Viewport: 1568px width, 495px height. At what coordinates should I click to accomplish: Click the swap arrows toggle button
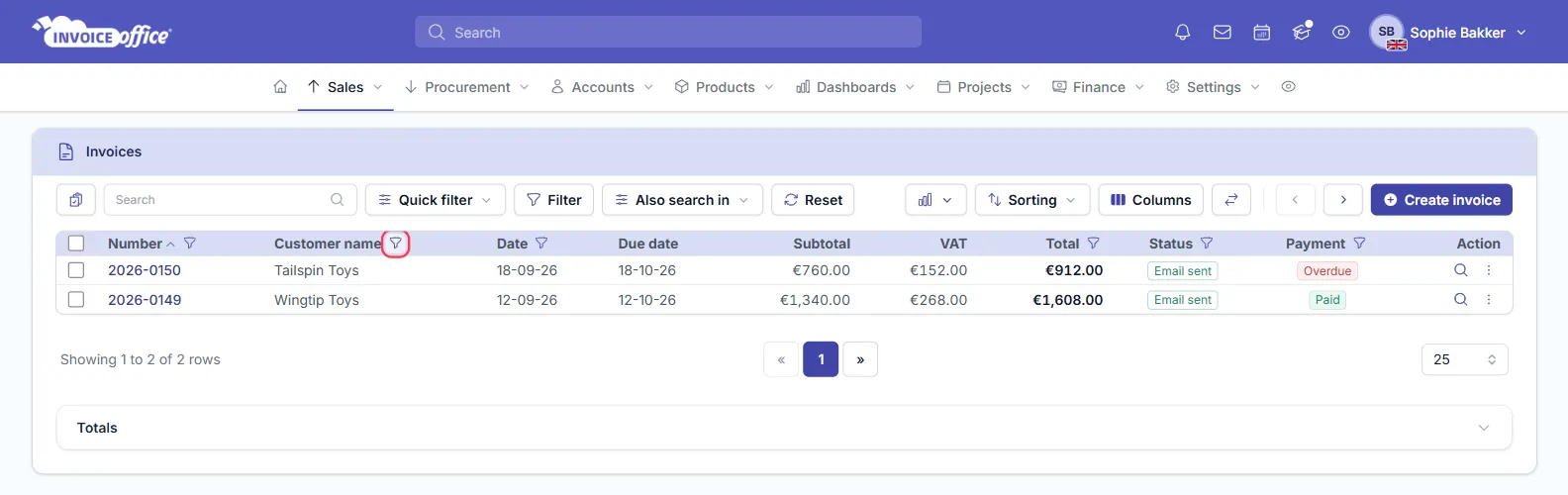click(1231, 200)
